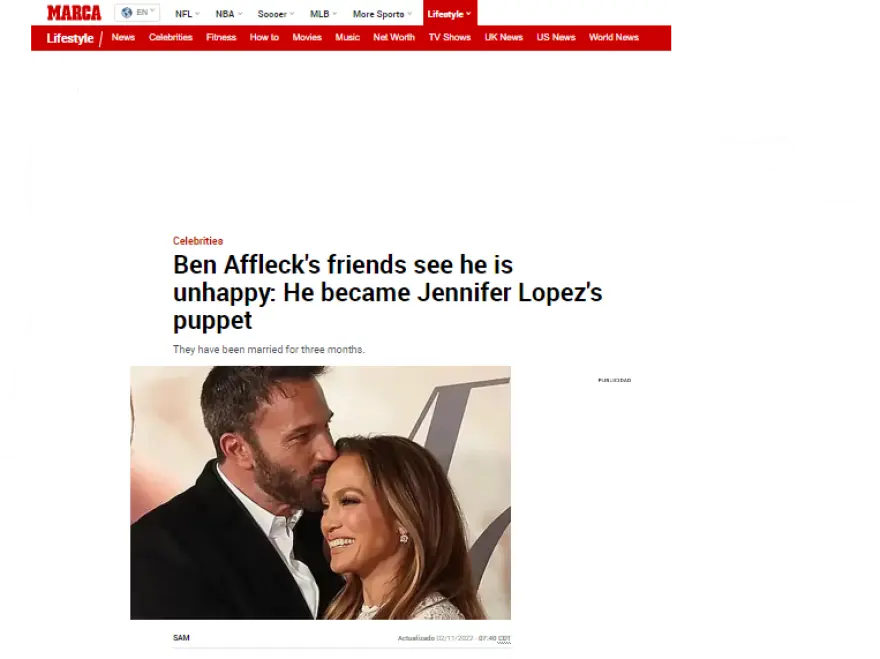Expand the NBA dropdown menu

click(x=229, y=14)
